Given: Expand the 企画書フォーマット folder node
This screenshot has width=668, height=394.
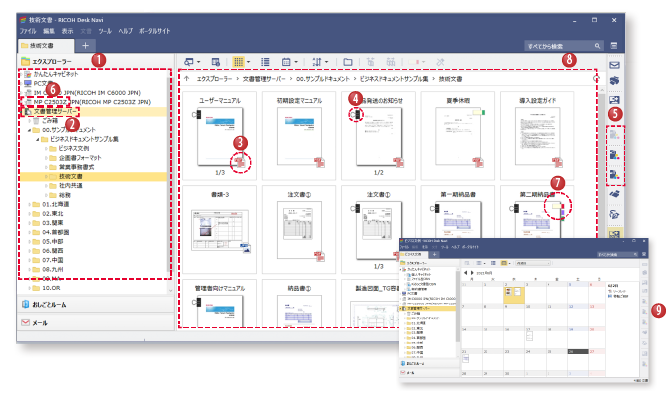Looking at the screenshot, I should pos(46,158).
